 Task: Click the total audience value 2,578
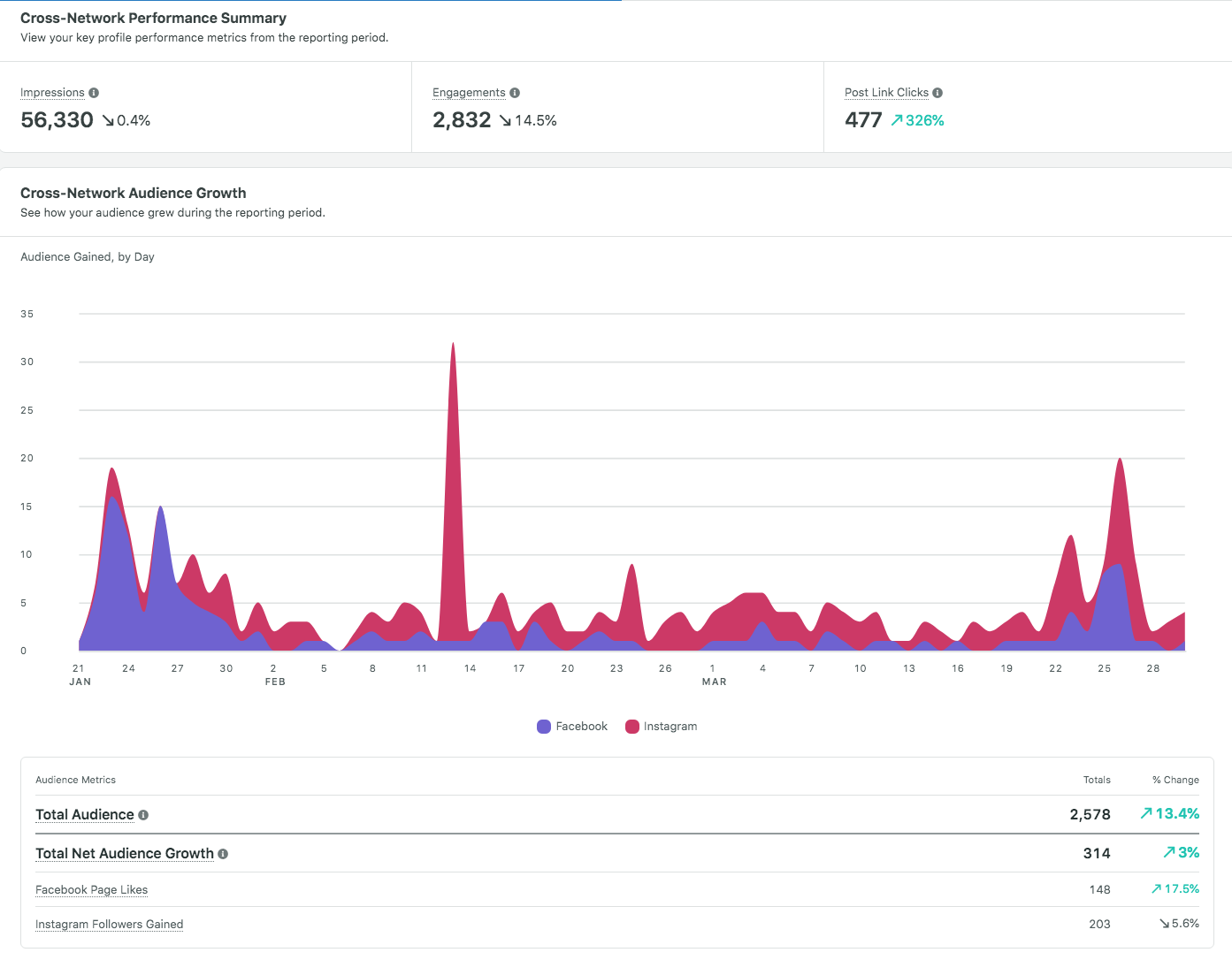coord(1090,815)
